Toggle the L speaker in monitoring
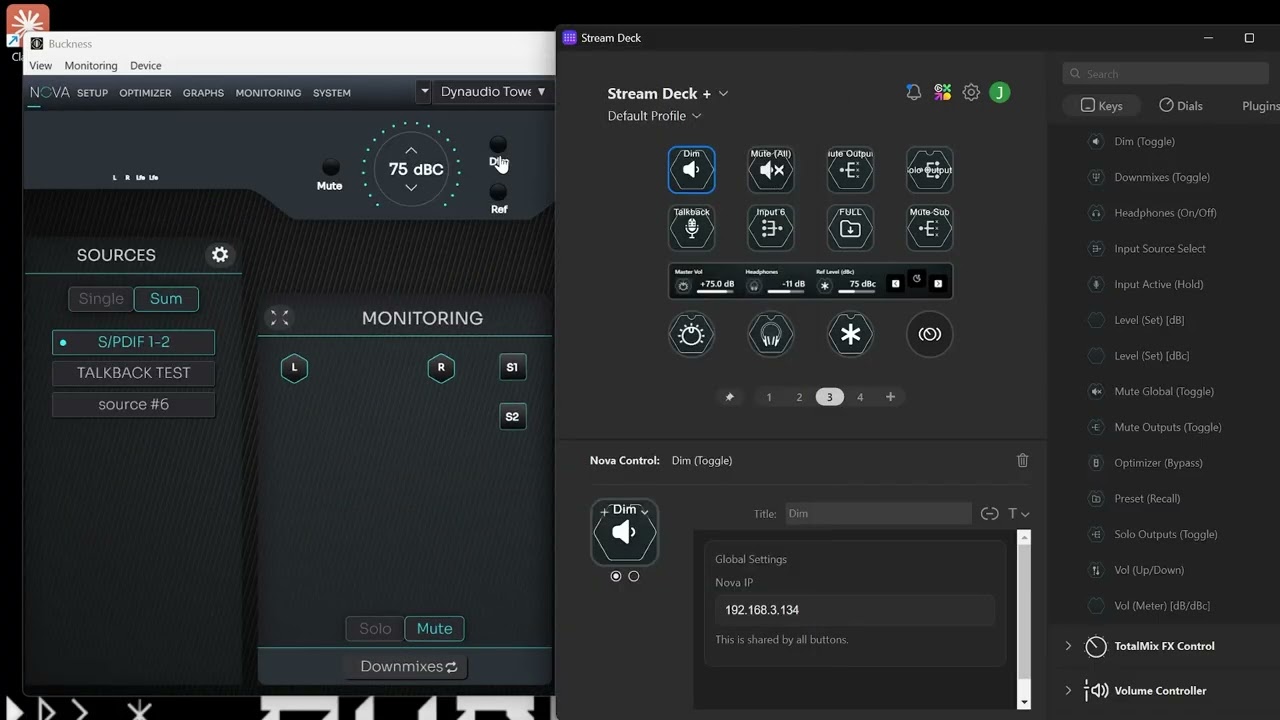Viewport: 1280px width, 720px height. point(294,368)
